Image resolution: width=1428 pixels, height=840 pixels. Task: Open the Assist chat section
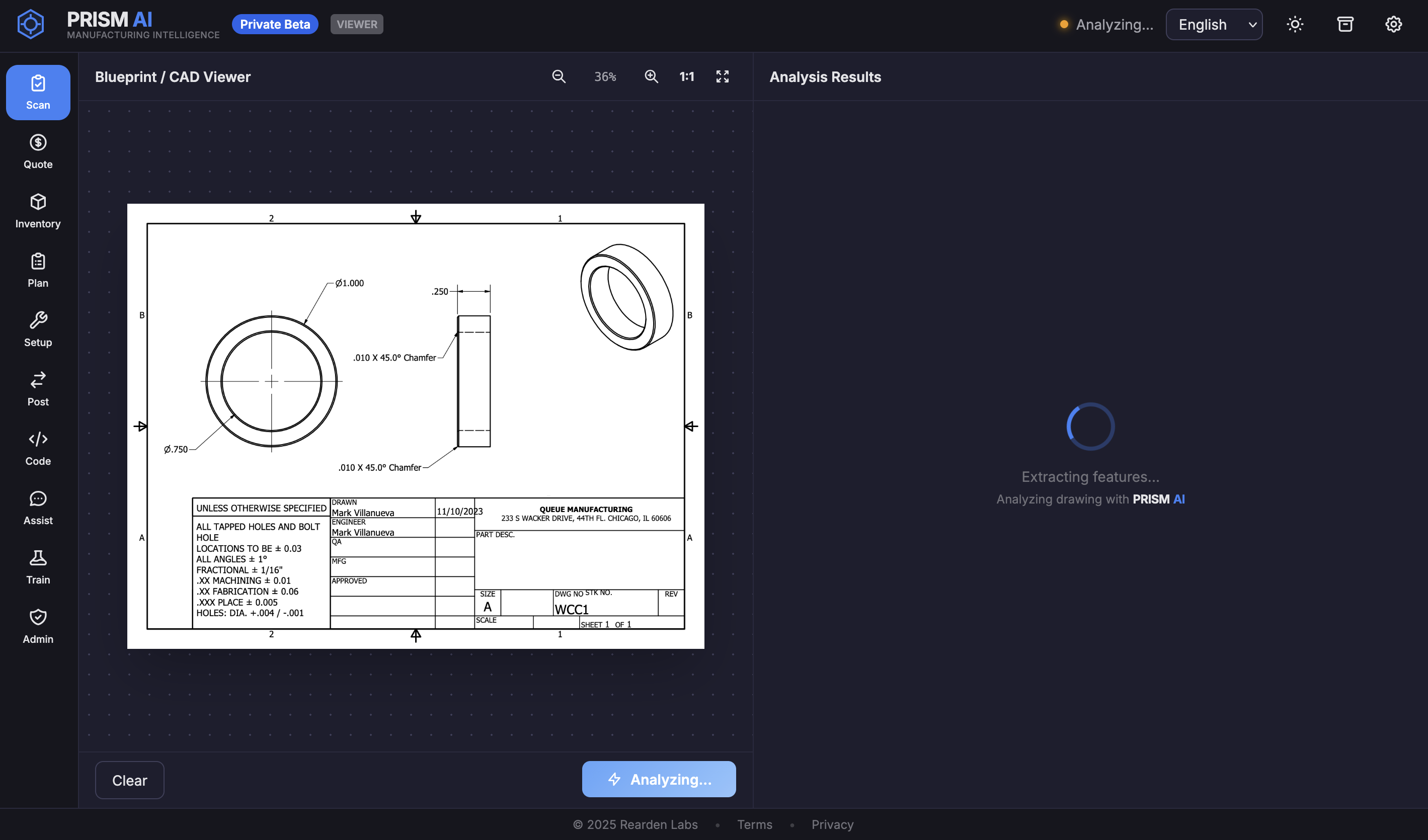38,508
